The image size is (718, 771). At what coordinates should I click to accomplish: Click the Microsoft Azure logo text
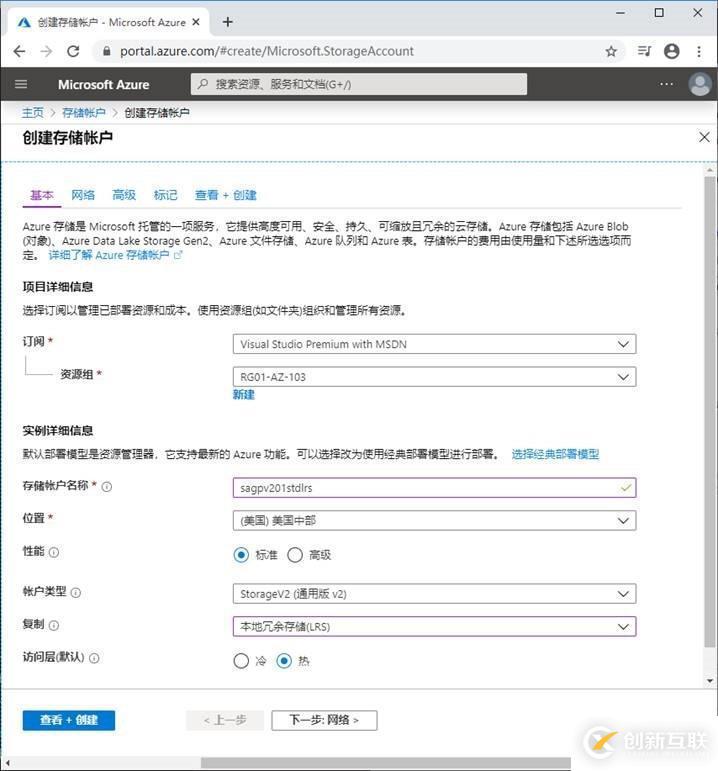103,85
